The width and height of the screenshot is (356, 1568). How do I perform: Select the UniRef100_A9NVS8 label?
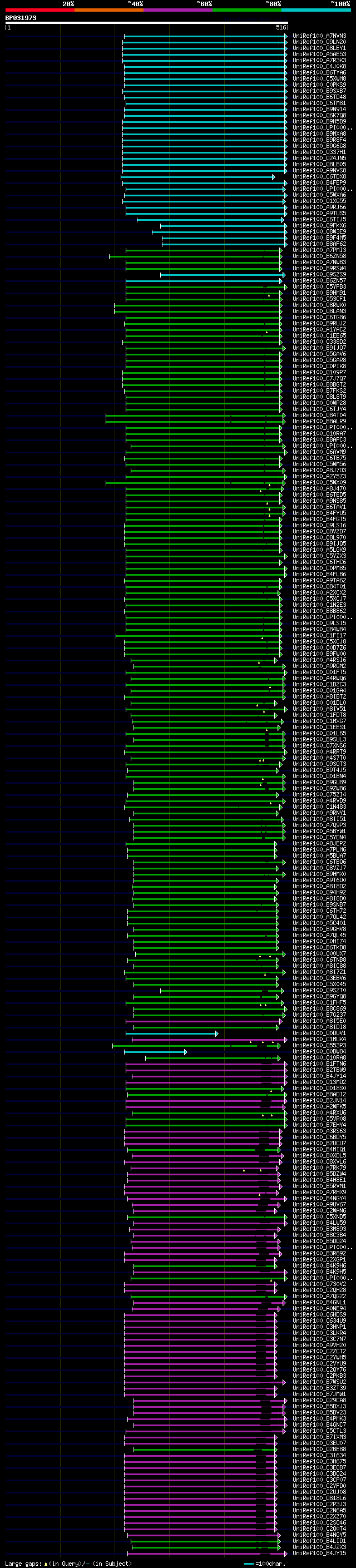319,170
